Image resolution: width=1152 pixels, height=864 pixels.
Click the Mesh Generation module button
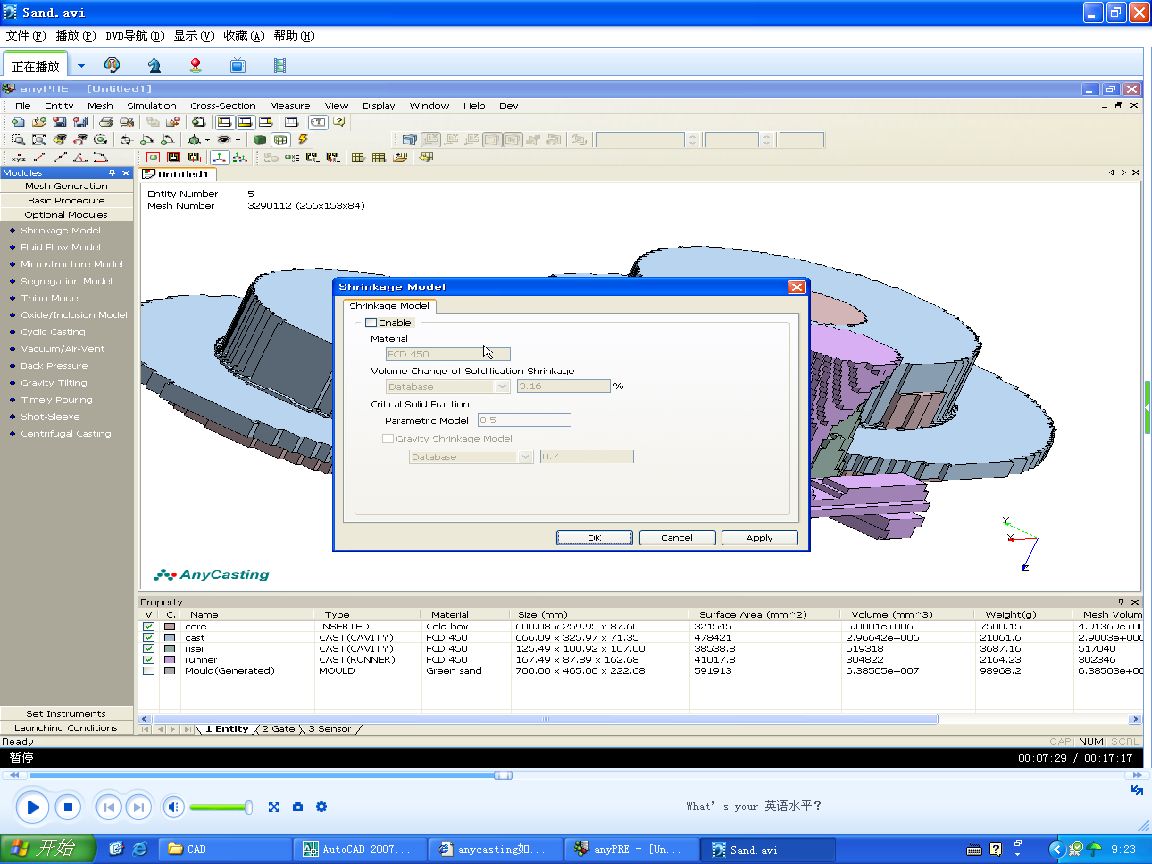coord(66,186)
